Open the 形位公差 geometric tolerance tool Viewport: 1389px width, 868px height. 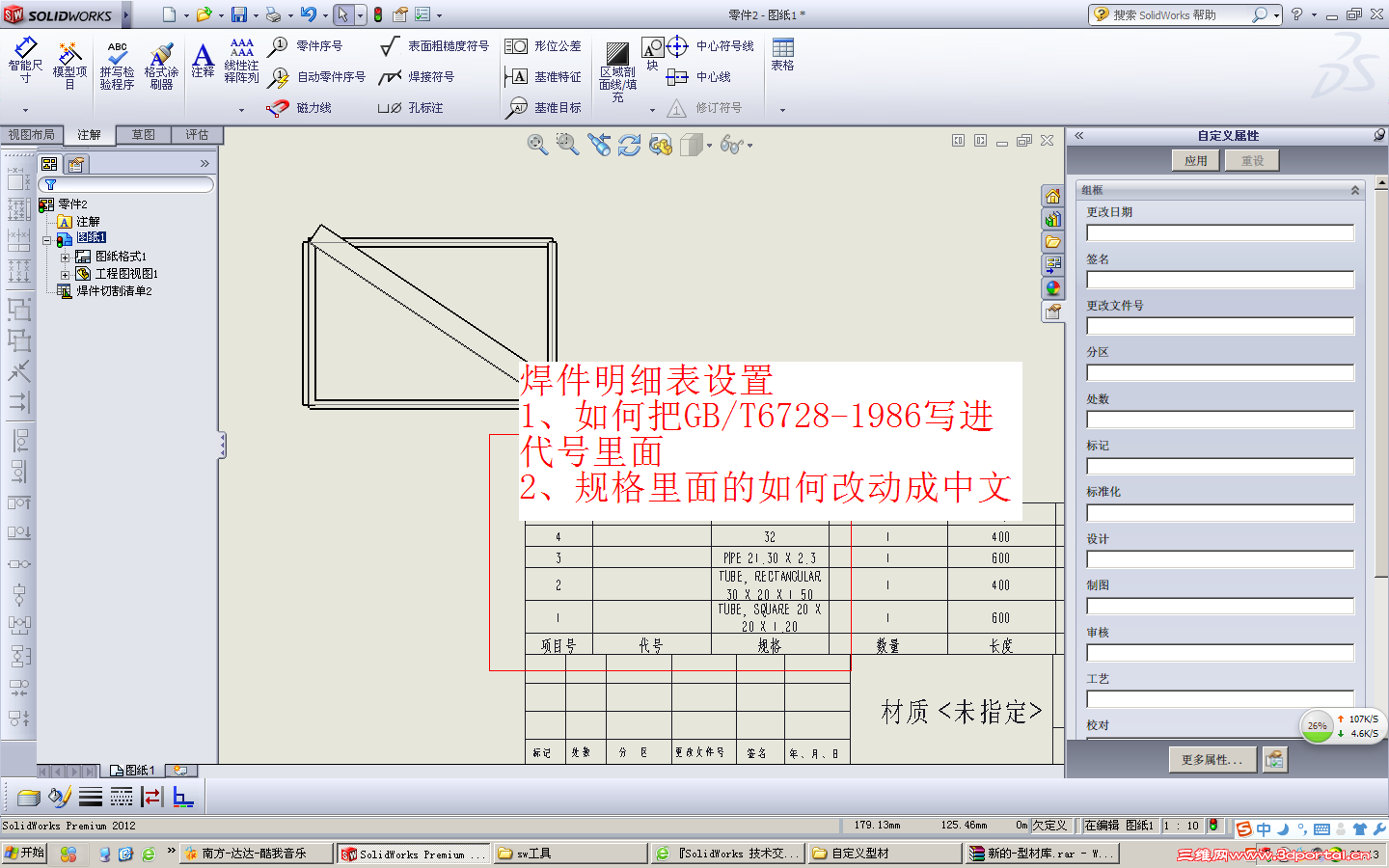click(x=543, y=46)
